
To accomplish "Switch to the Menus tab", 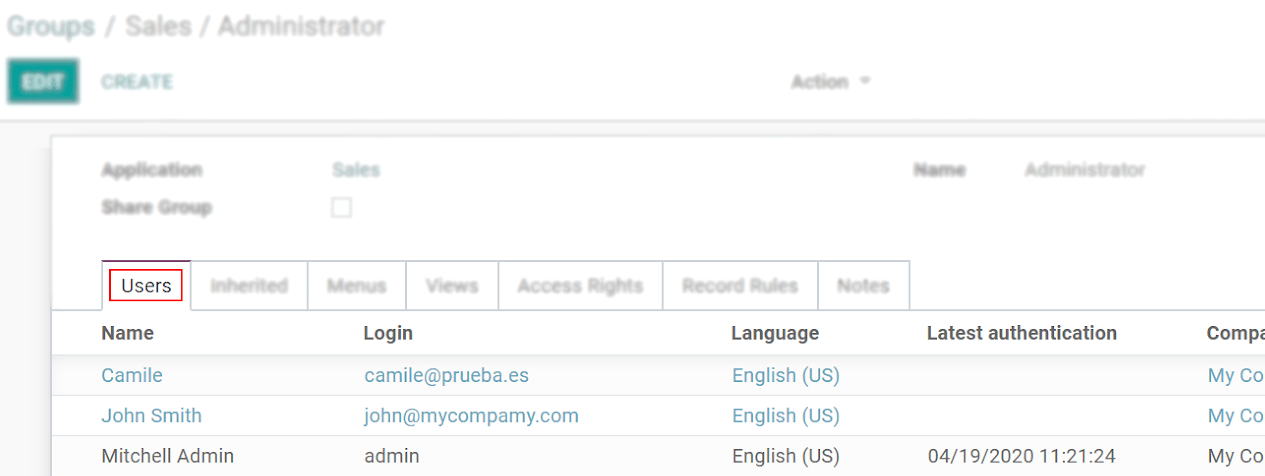I will point(356,286).
